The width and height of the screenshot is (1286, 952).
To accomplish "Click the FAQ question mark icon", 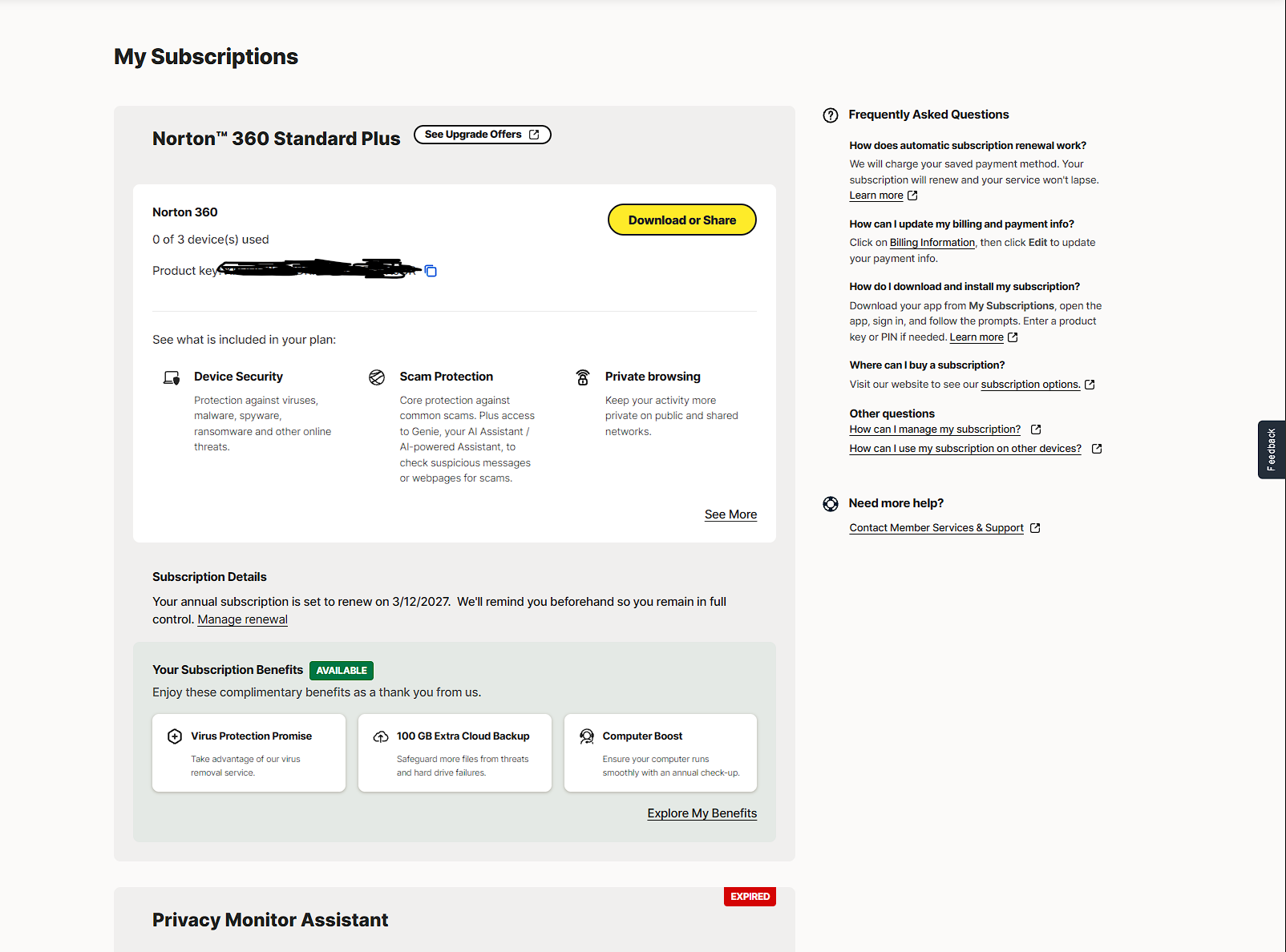I will click(831, 115).
